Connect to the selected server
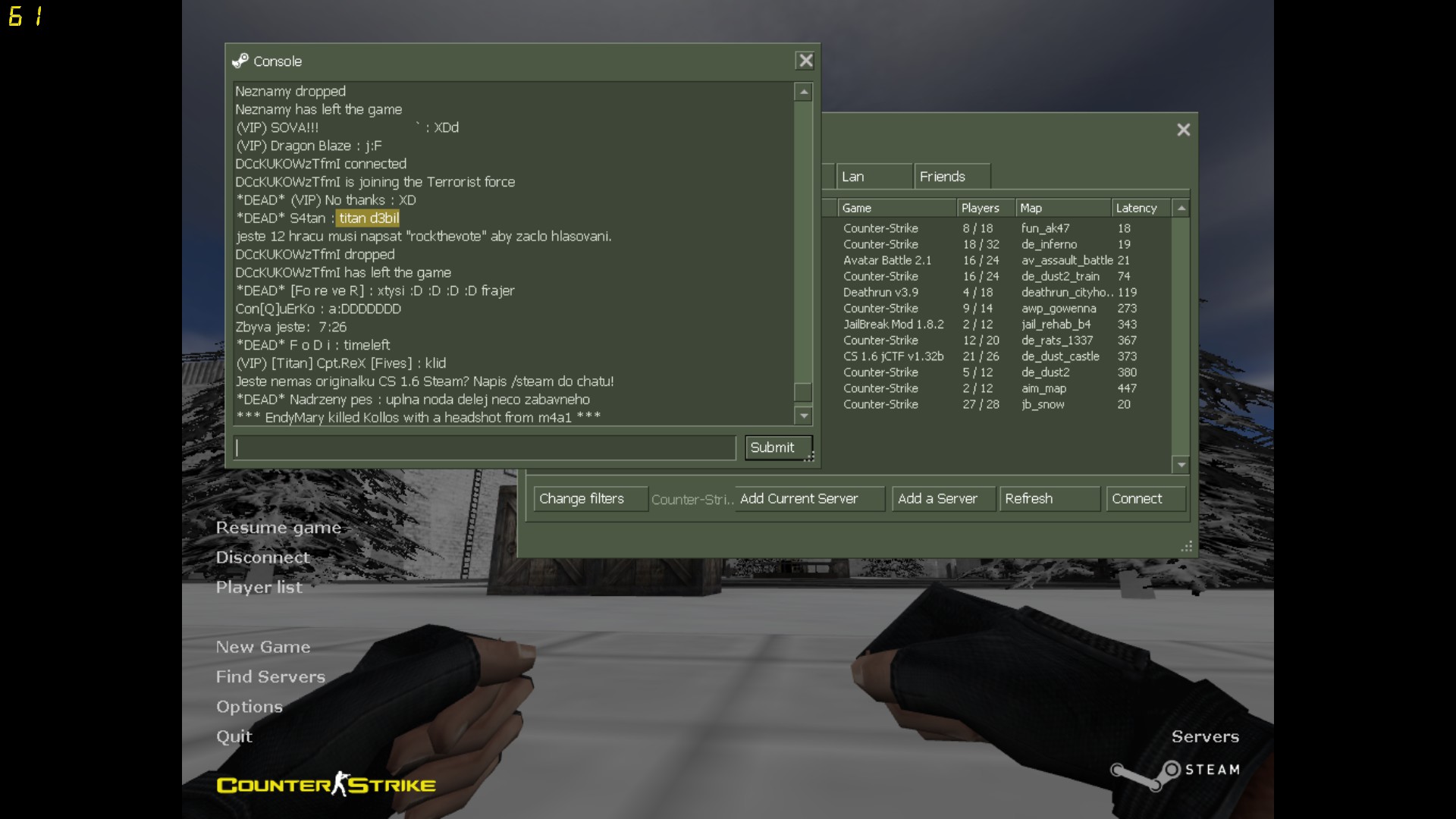The height and width of the screenshot is (819, 1456). 1146,498
